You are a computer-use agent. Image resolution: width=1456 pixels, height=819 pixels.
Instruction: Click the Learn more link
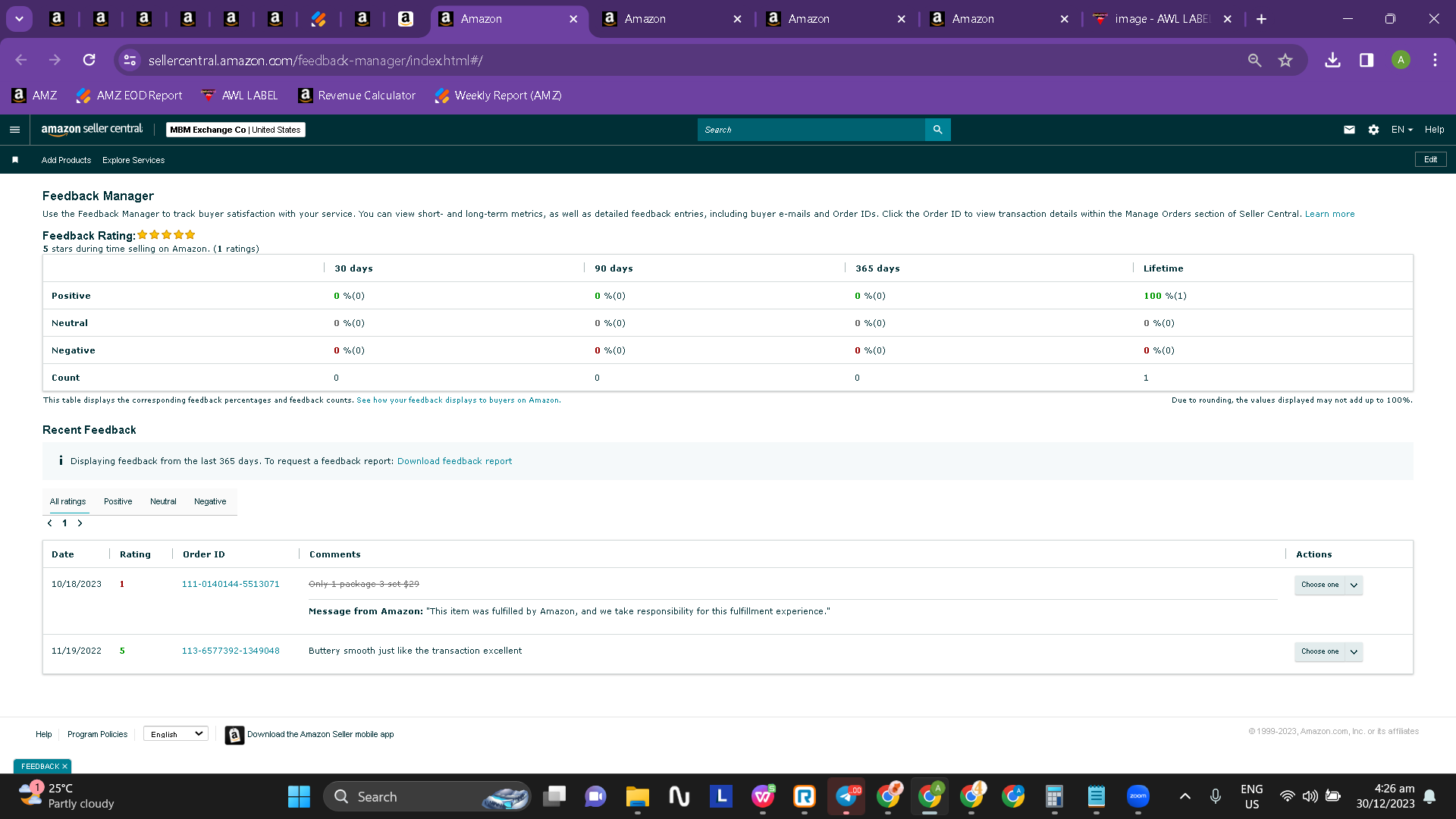(x=1329, y=214)
